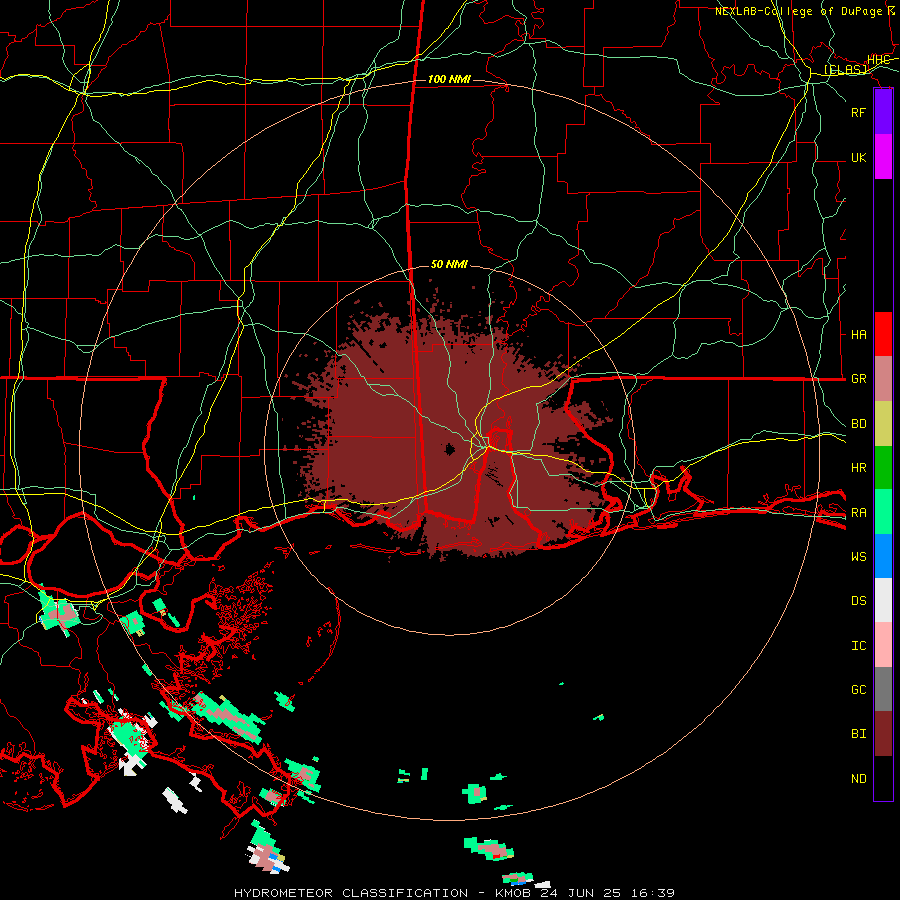Click the BD legend label
Viewport: 900px width, 900px height.
tap(859, 424)
